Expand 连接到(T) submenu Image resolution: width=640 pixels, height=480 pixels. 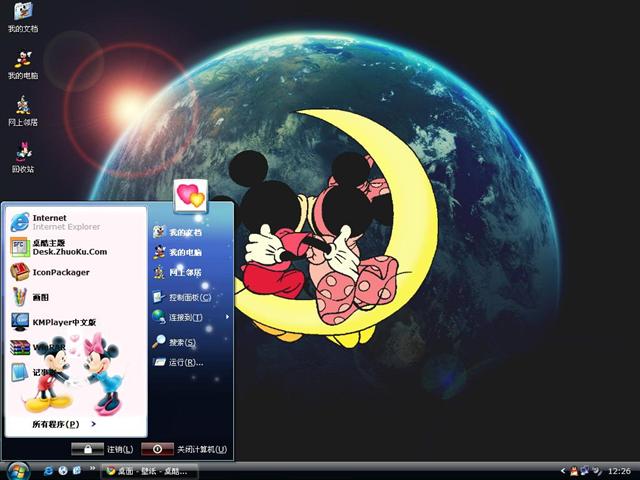(x=186, y=318)
